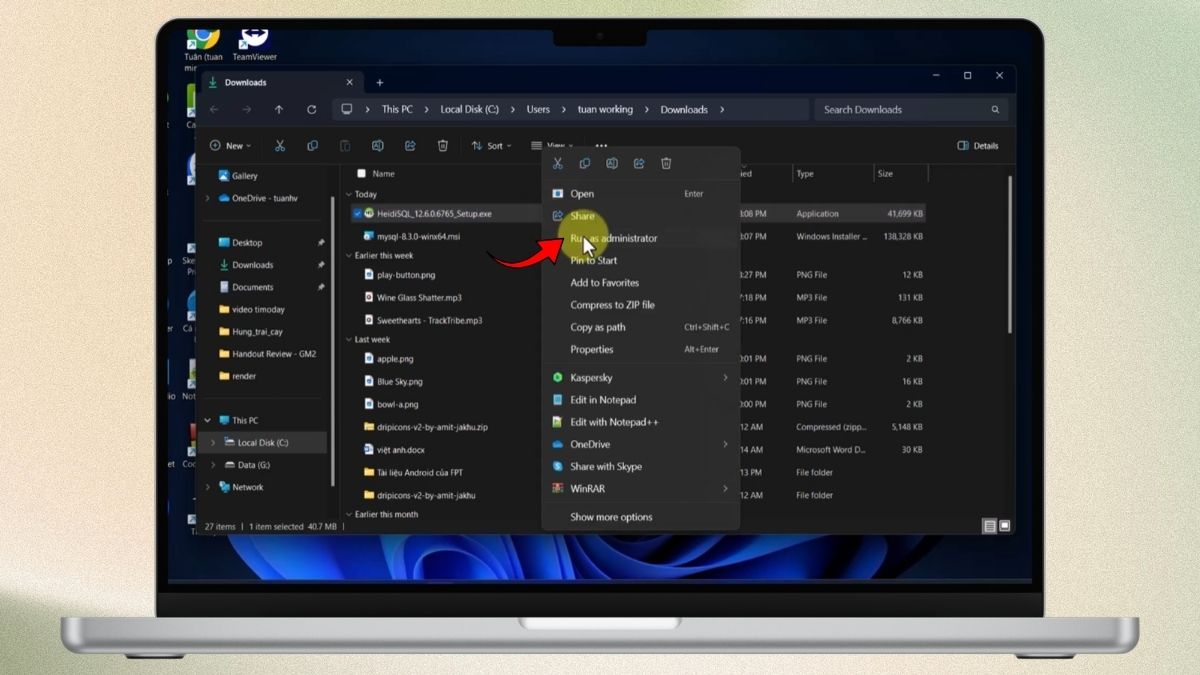This screenshot has width=1200, height=675.
Task: Click the Search Downloads field
Action: pos(911,110)
